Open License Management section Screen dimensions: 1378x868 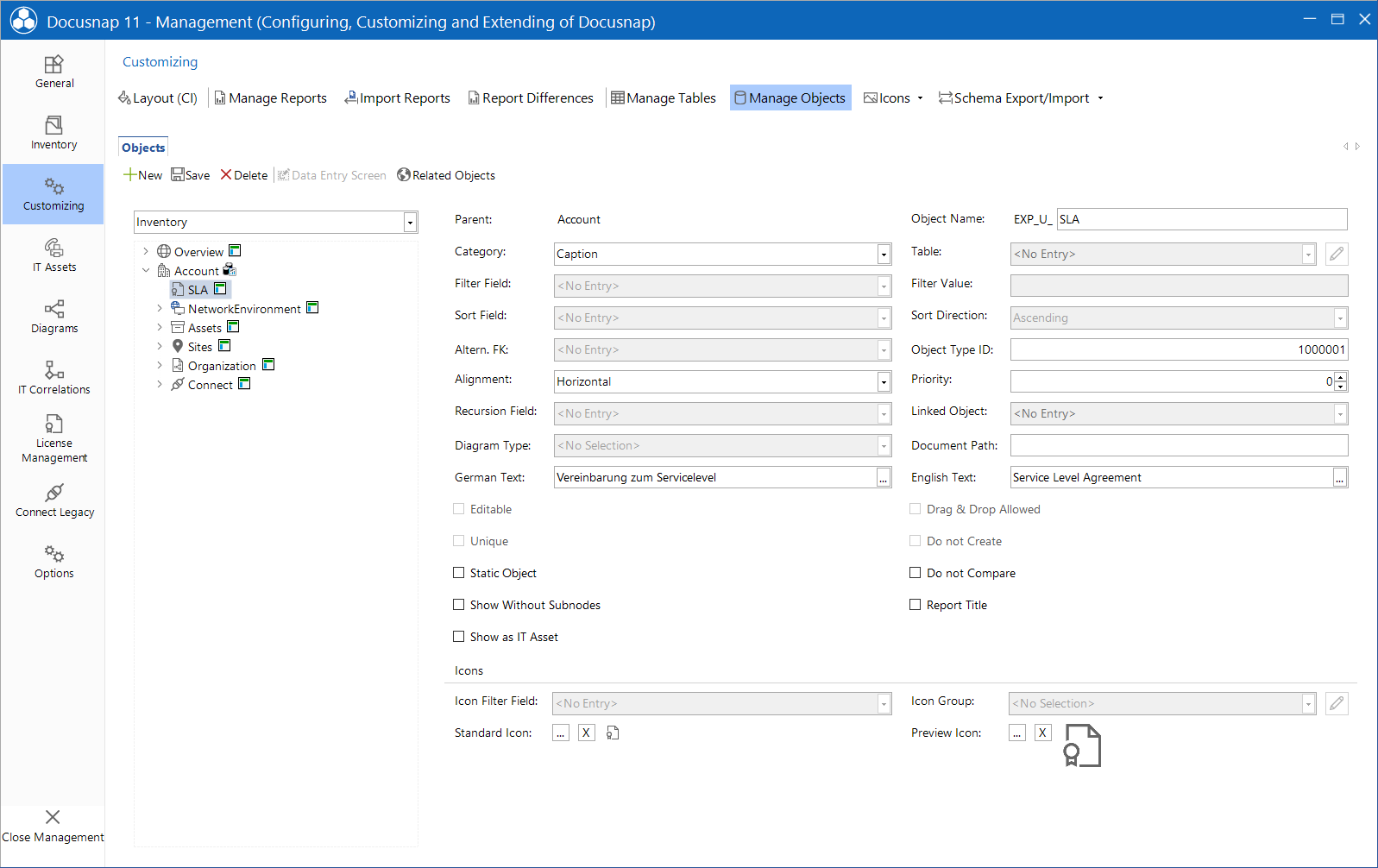(53, 440)
